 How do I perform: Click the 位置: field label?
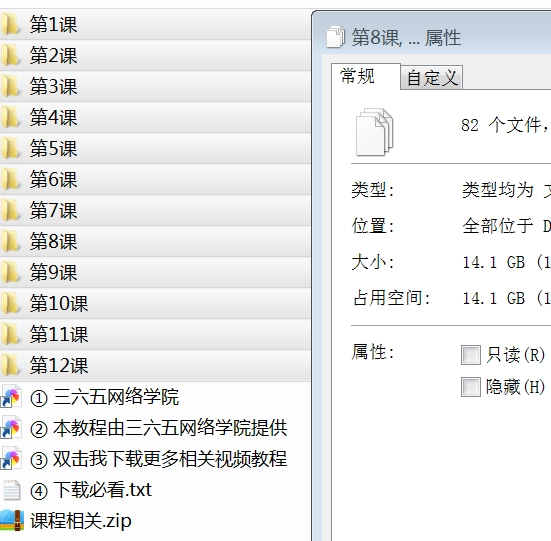coord(373,226)
